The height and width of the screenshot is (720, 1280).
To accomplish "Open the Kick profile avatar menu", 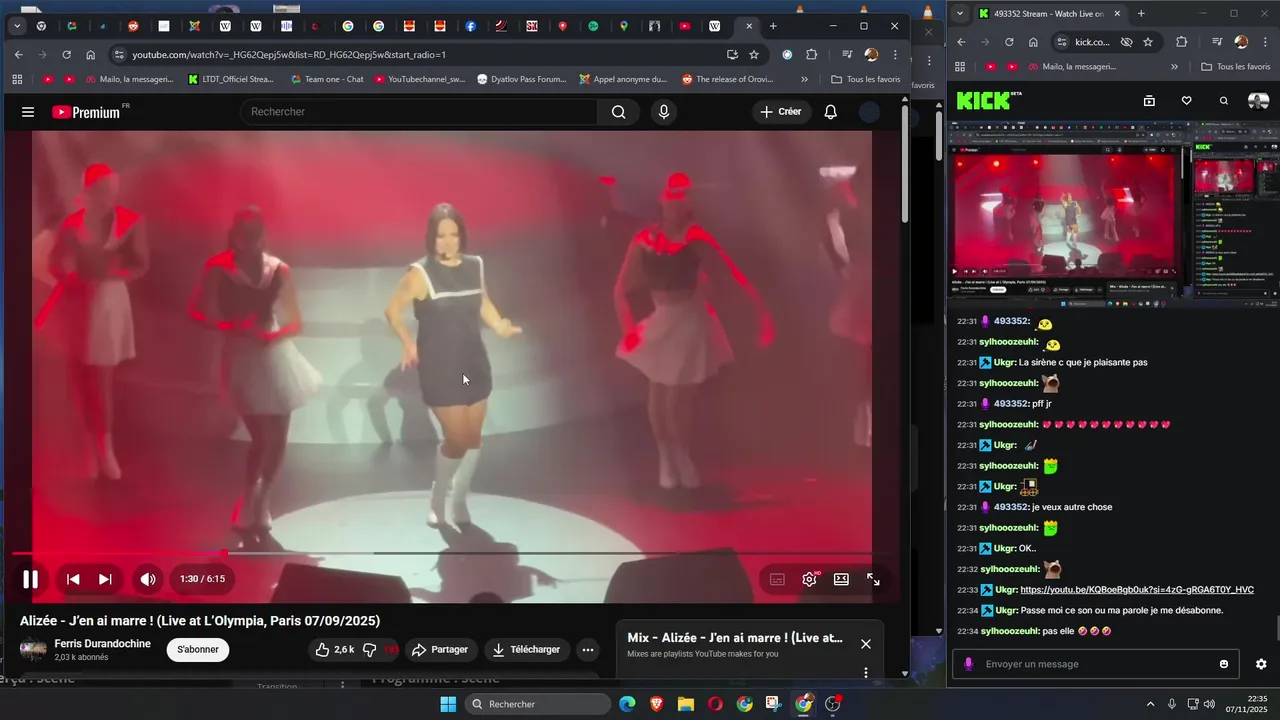I will [1259, 100].
